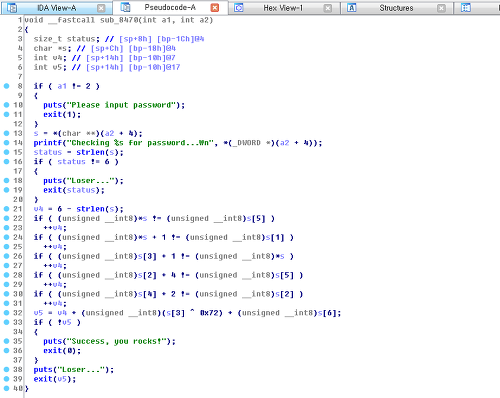Click s[1] on line 24
The width and height of the screenshot is (500, 398).
click(x=275, y=237)
